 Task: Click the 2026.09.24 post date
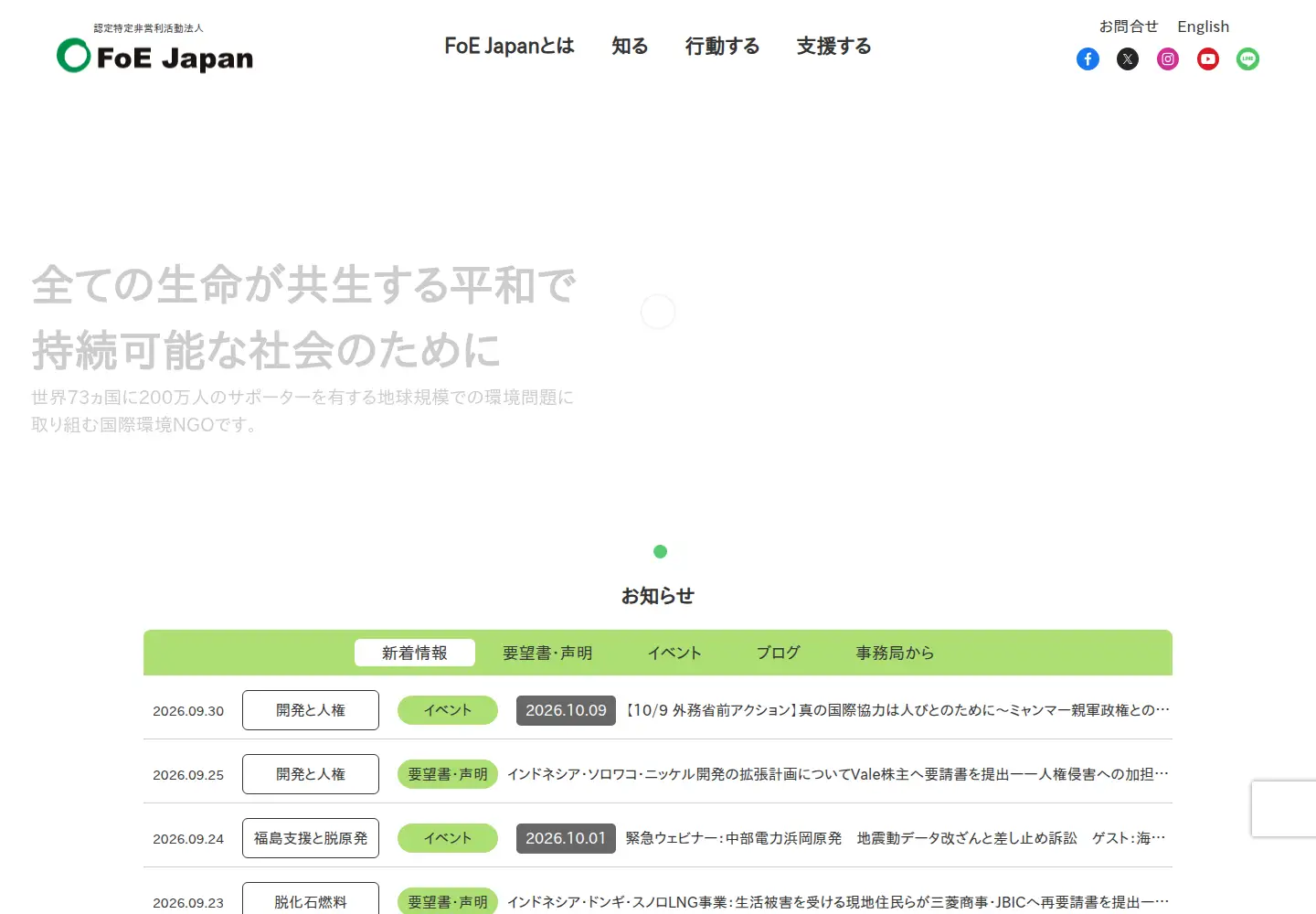(188, 839)
